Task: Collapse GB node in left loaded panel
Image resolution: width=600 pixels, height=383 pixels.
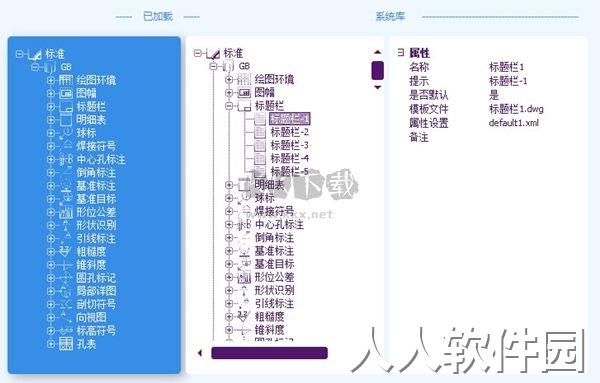Action: point(36,67)
